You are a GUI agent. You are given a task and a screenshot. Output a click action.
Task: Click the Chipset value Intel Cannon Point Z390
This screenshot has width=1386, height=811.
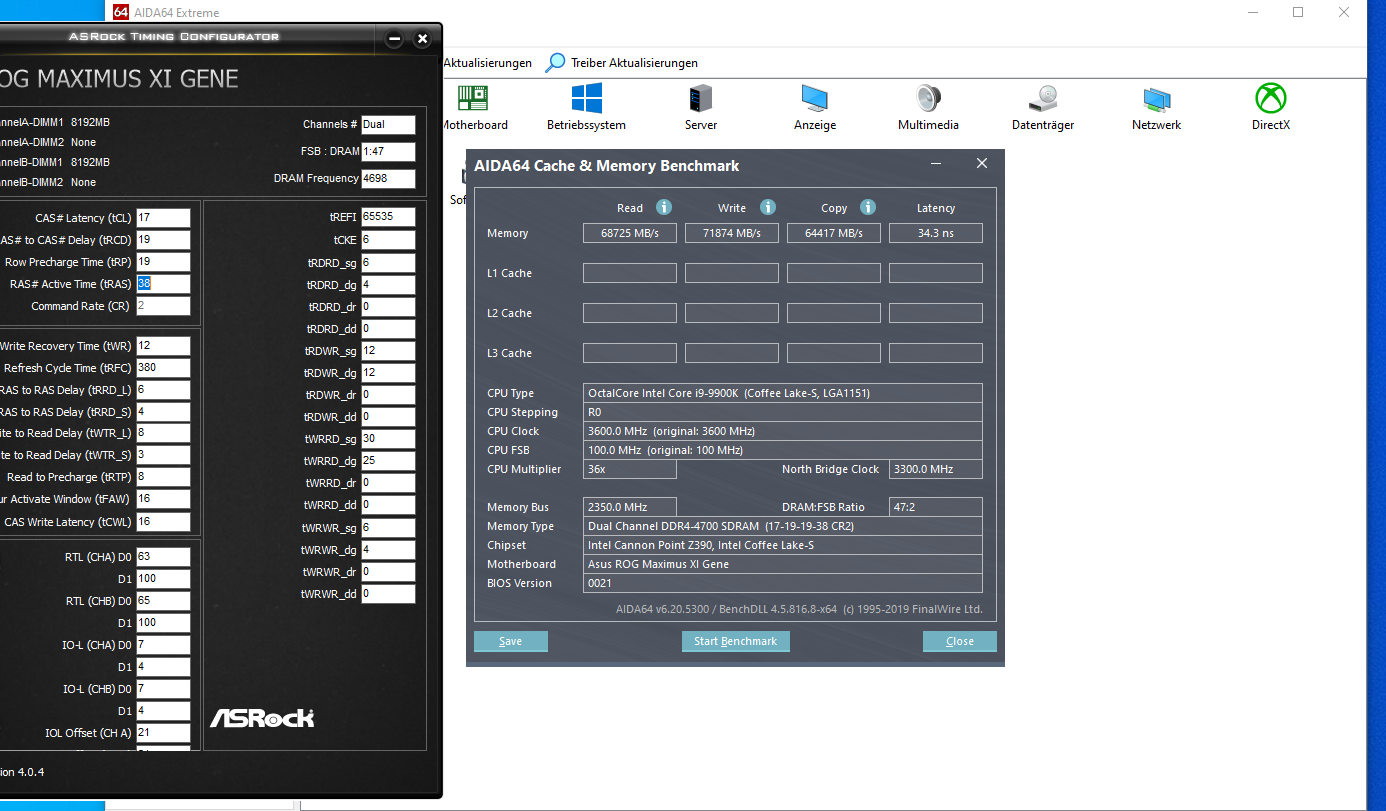[x=783, y=545]
